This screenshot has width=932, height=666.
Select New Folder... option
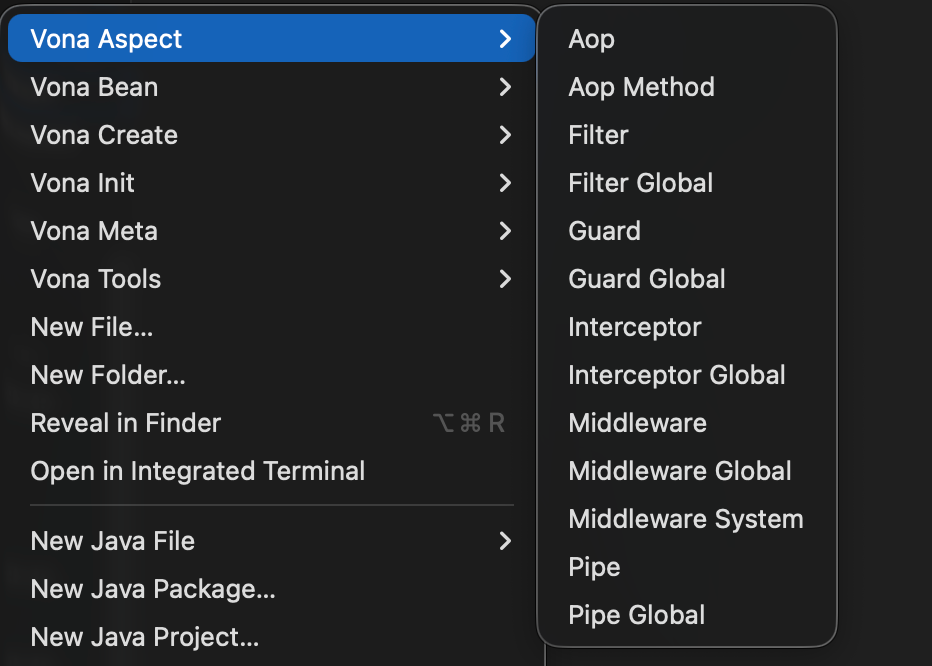[108, 375]
